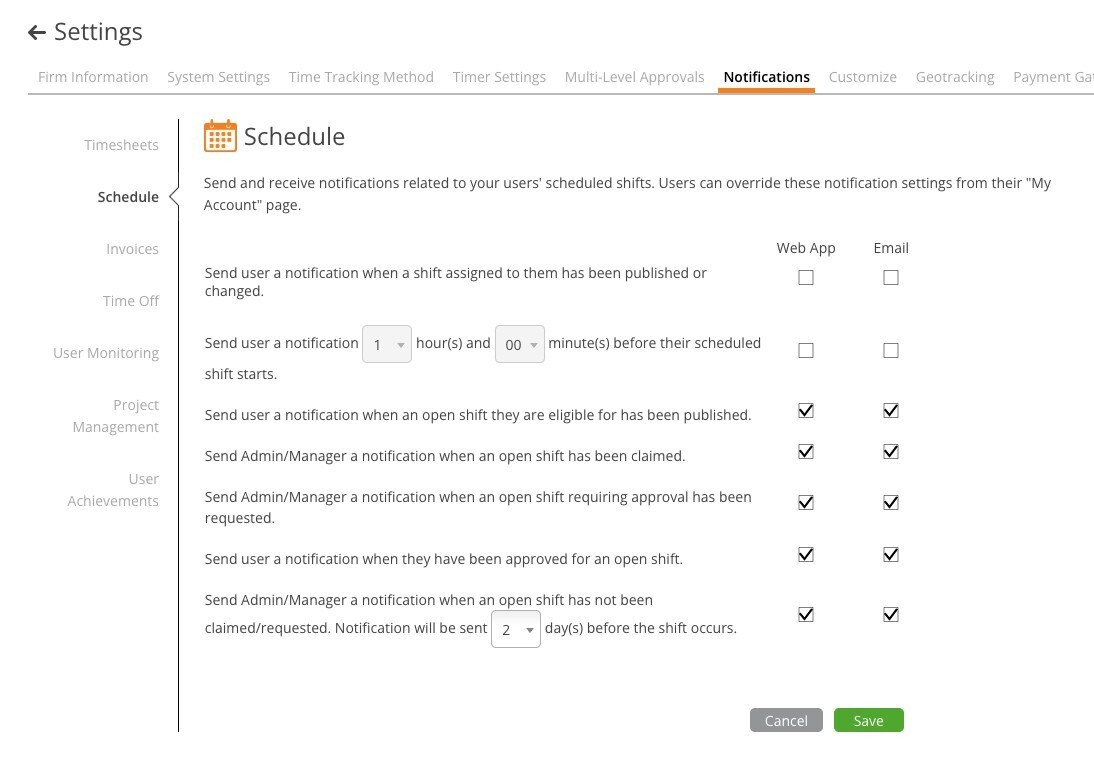The image size is (1094, 761).
Task: Enable Email reminder before scheduled shift starts
Action: pyautogui.click(x=891, y=350)
